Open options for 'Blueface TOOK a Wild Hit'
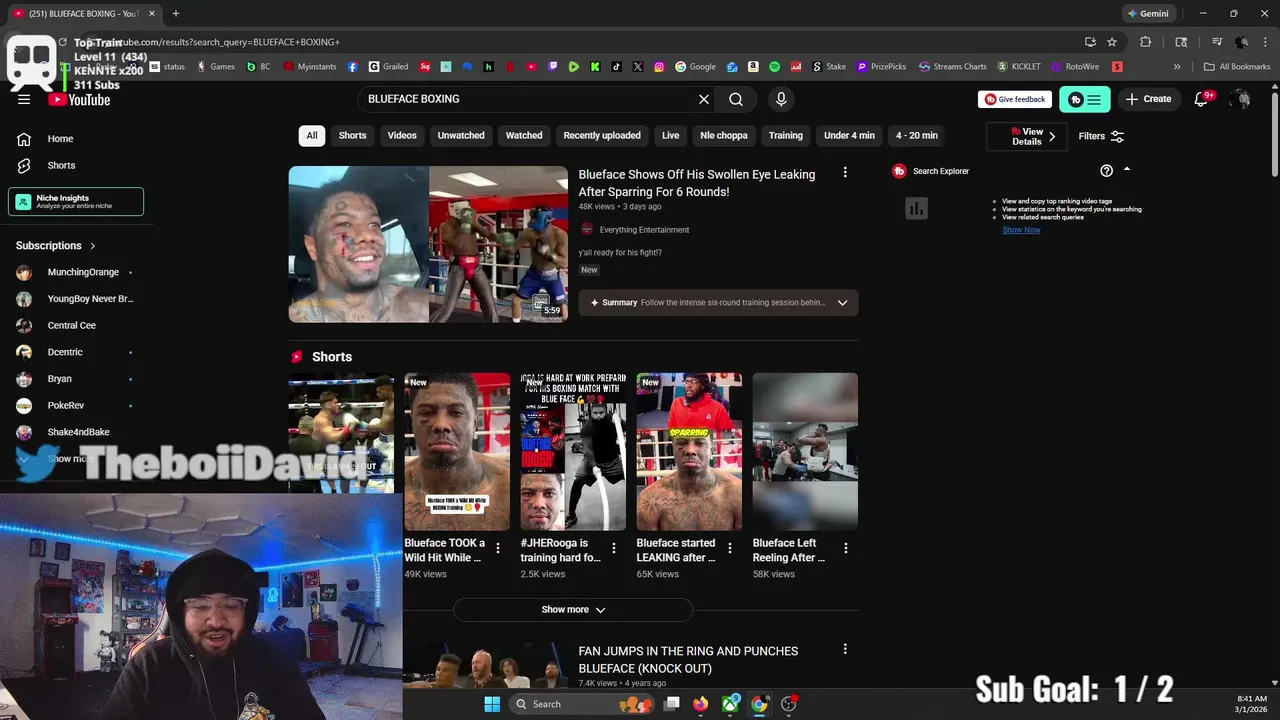The width and height of the screenshot is (1280, 720). point(498,548)
